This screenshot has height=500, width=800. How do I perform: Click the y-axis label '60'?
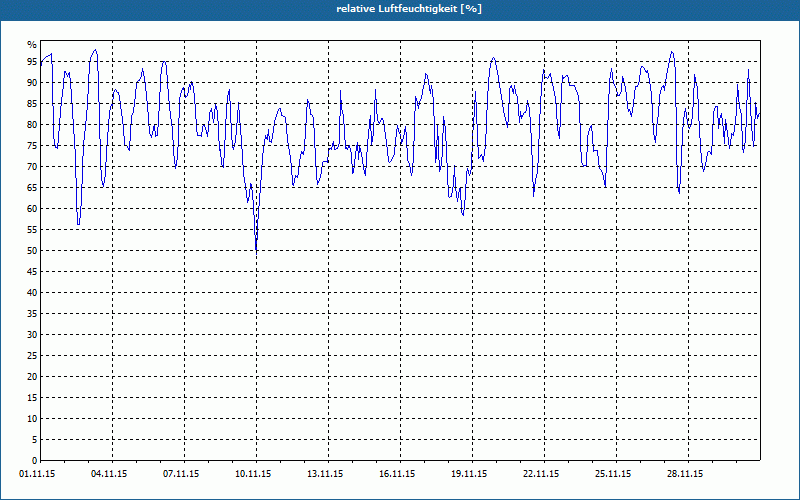(32, 209)
